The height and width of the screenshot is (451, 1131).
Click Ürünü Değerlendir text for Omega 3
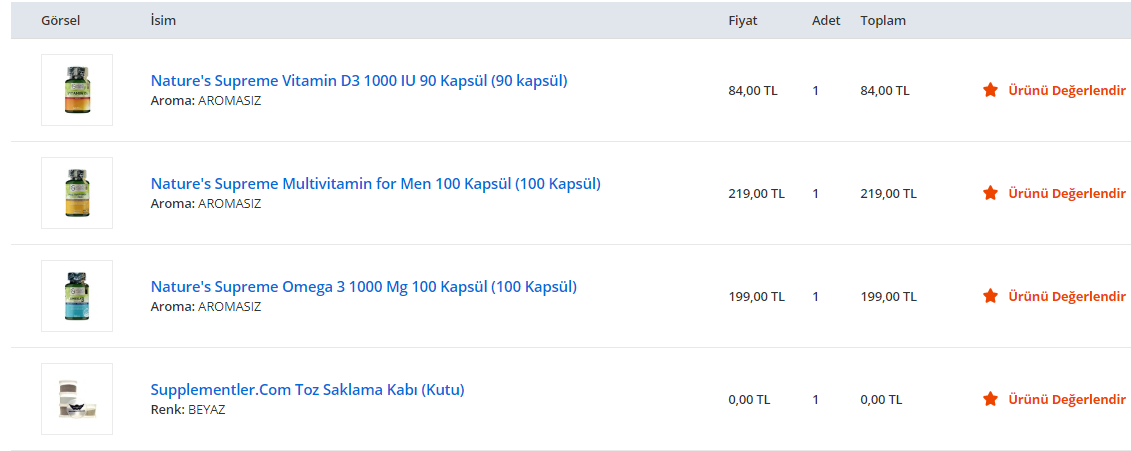coord(1066,296)
